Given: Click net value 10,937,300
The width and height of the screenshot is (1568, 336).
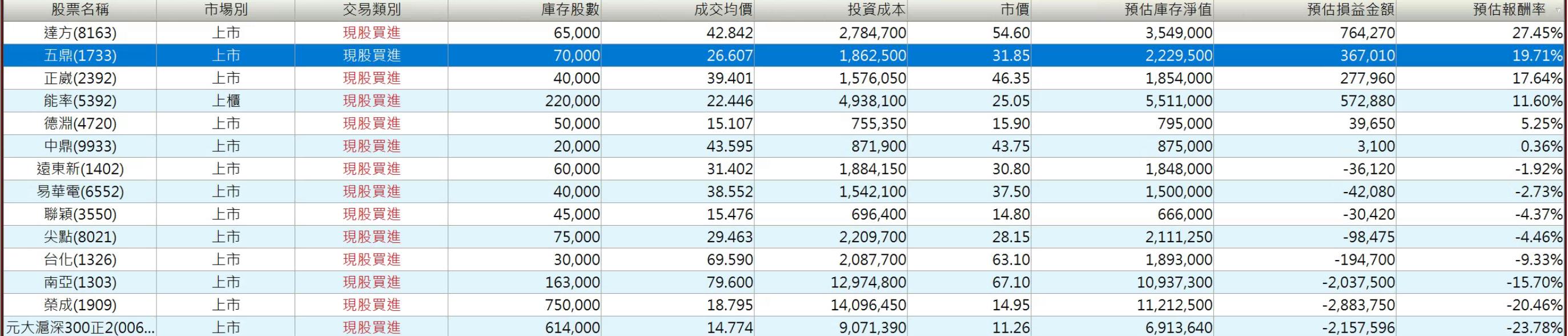Looking at the screenshot, I should (x=1175, y=282).
